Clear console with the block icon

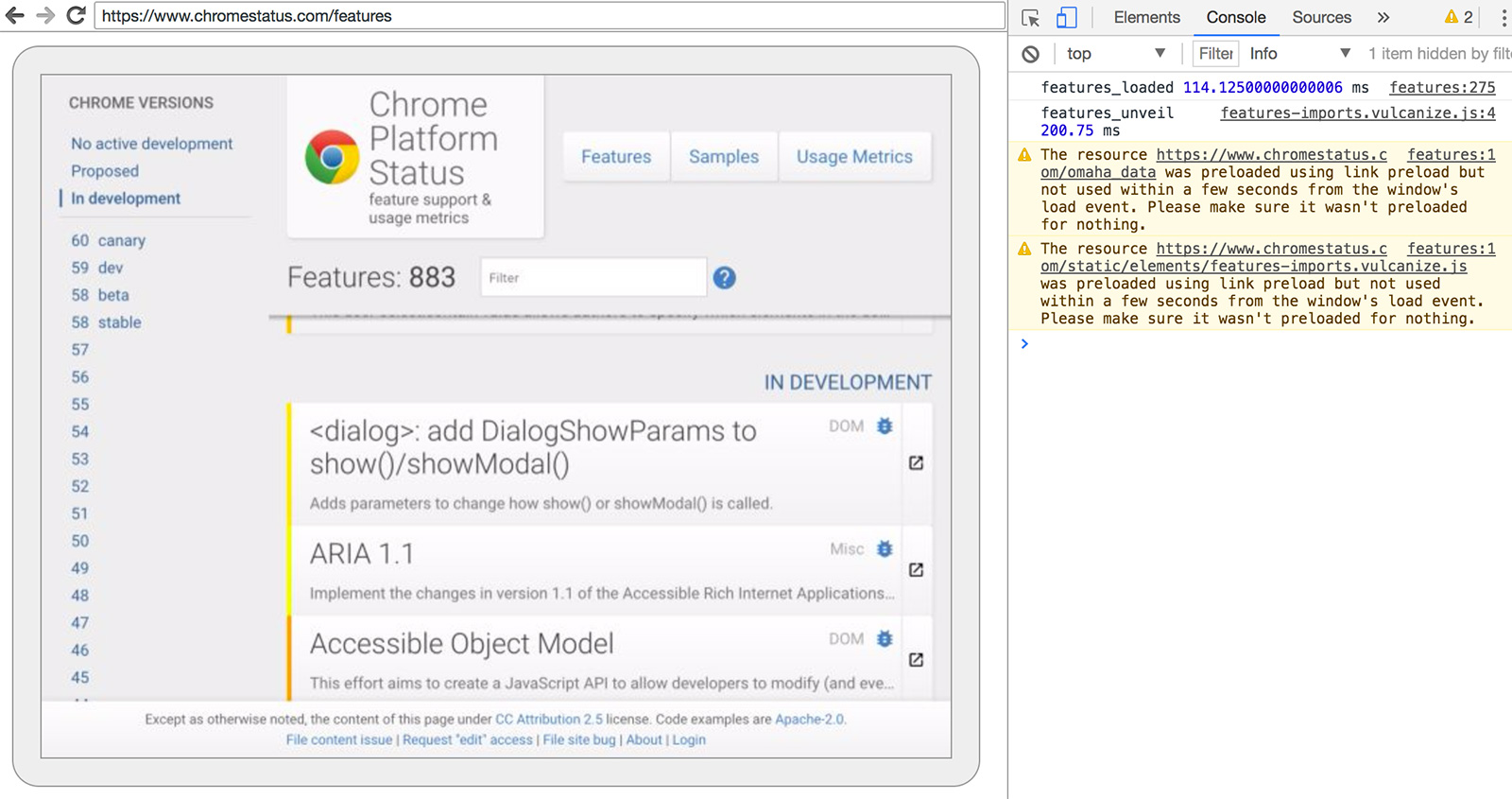pos(1030,54)
